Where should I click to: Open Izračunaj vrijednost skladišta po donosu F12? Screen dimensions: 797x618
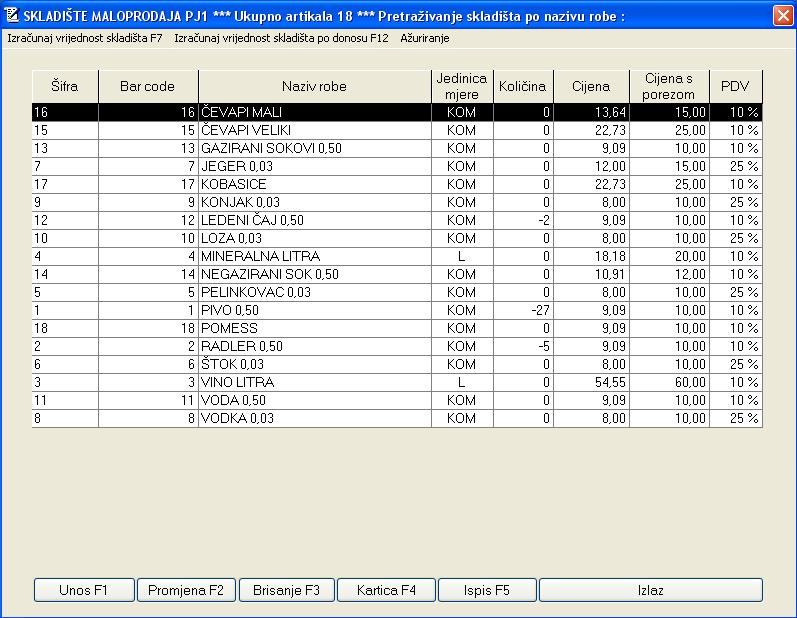[x=281, y=38]
